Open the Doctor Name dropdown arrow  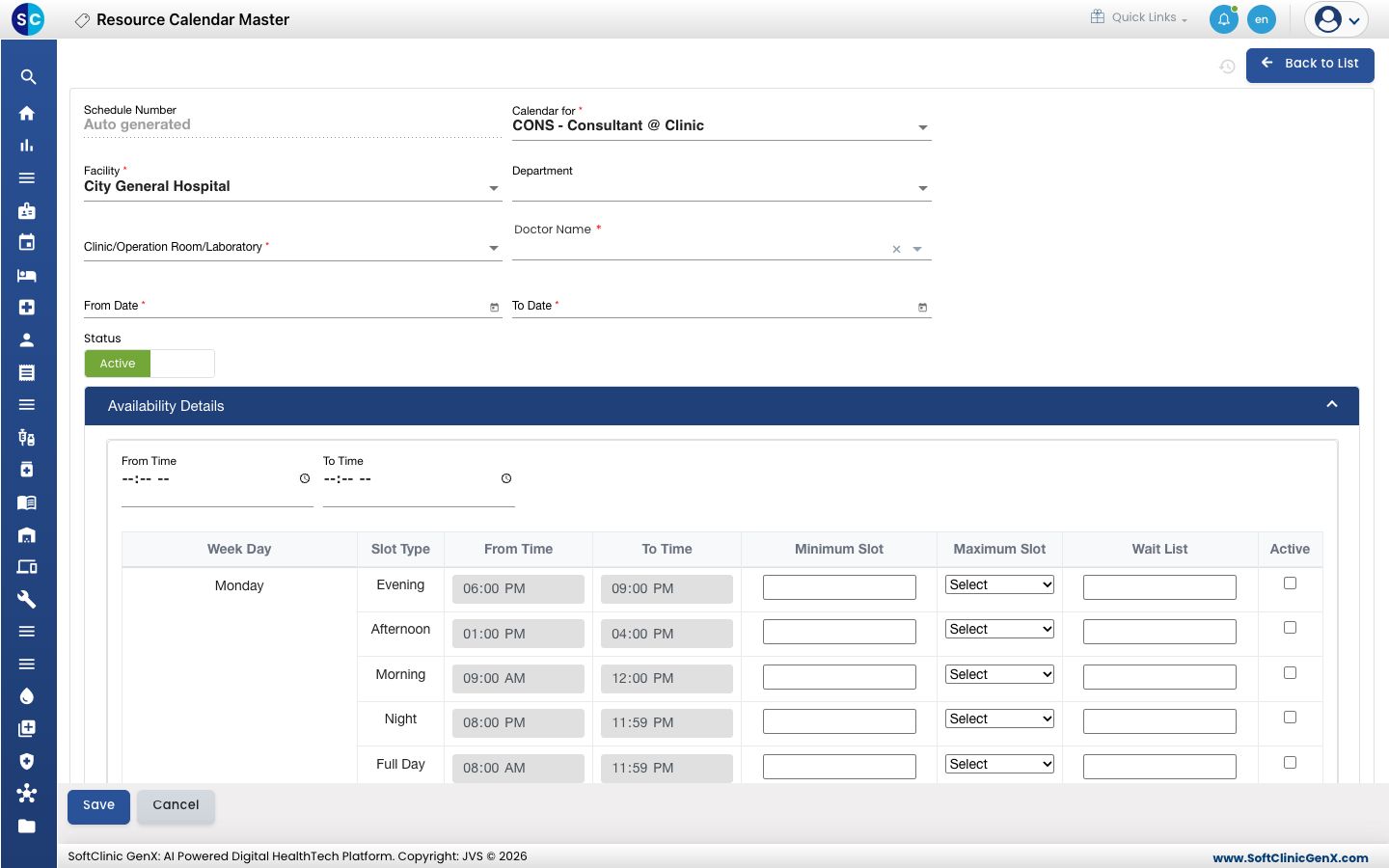point(917,249)
